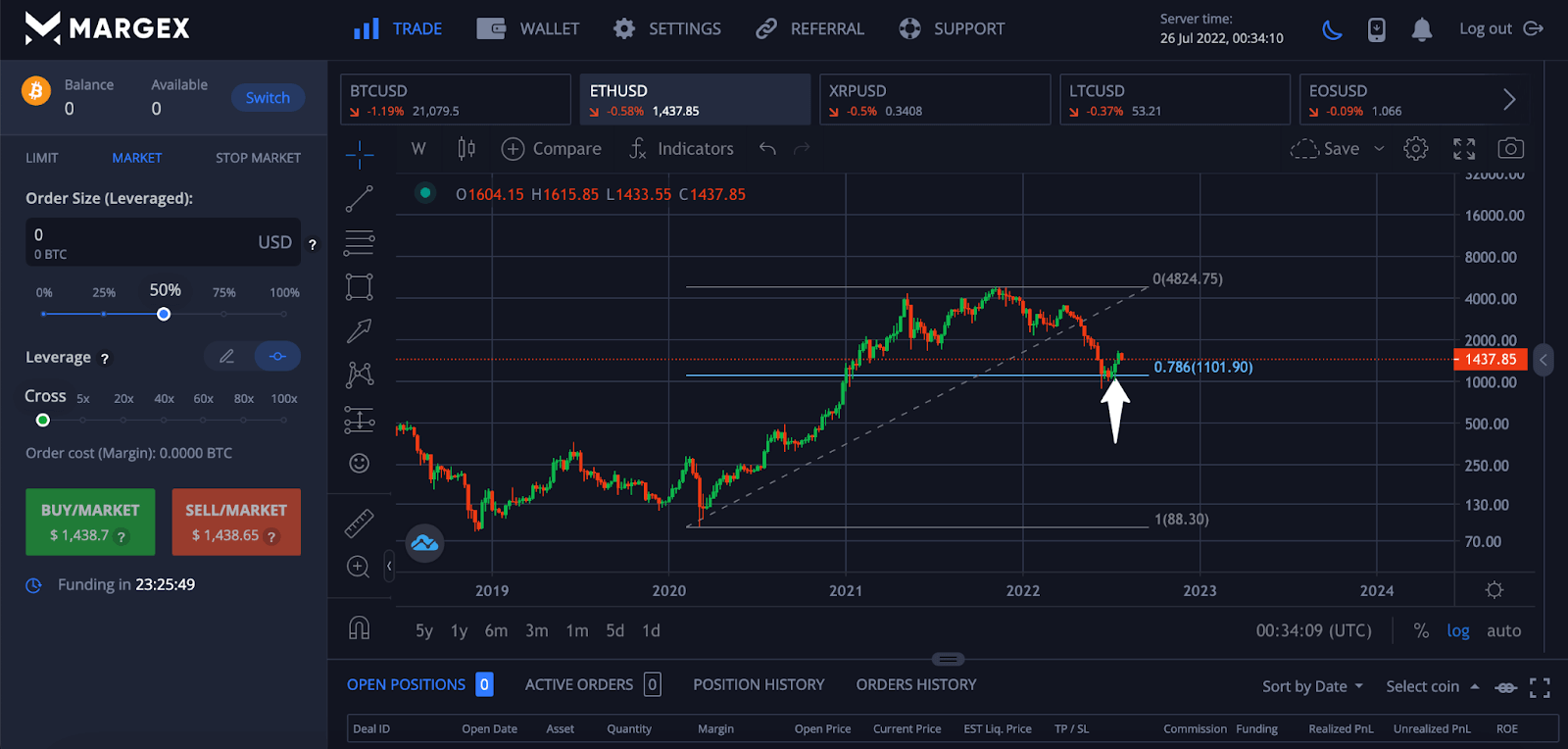The width and height of the screenshot is (1568, 749).
Task: Set order size slider to 75%
Action: click(x=224, y=314)
